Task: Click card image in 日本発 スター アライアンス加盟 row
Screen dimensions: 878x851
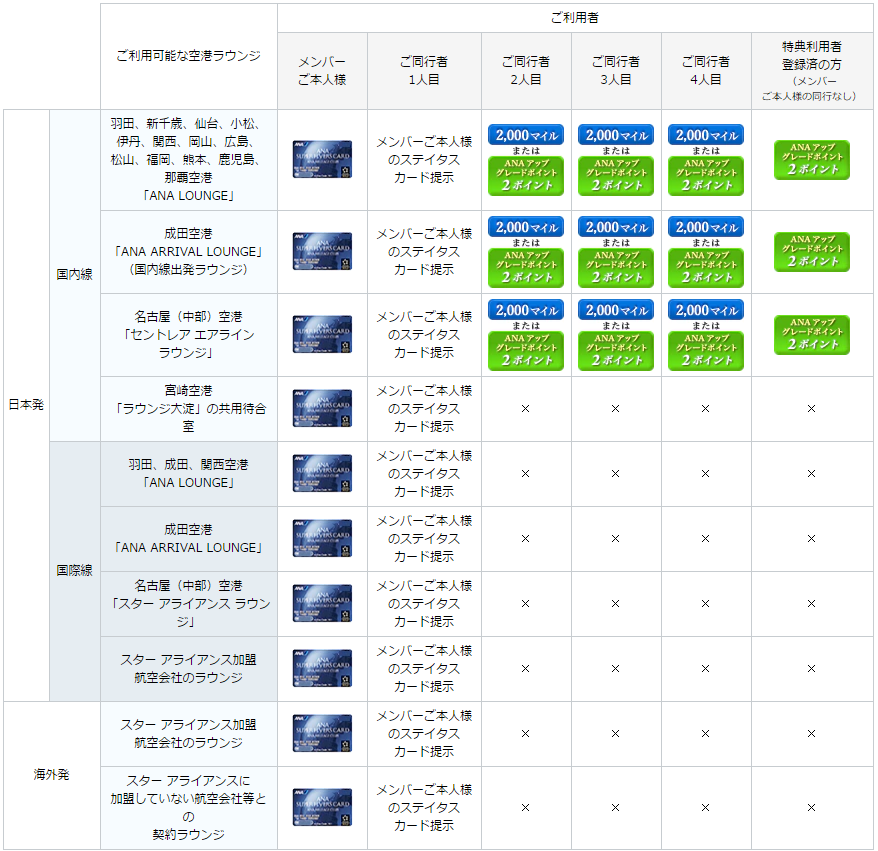Action: (x=322, y=668)
